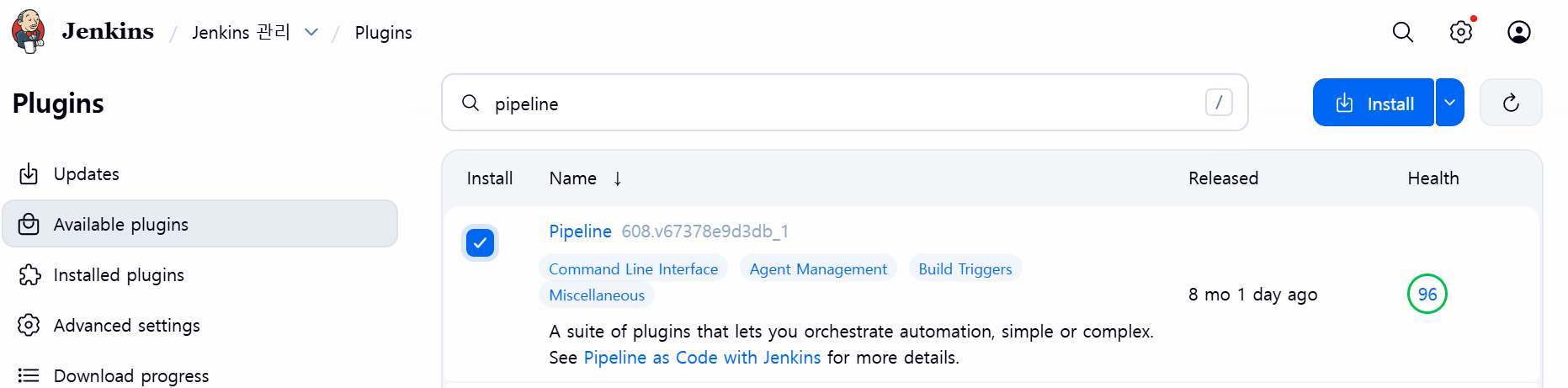Screen dimensions: 1568x388
Task: Filter by Miscellaneous tag
Action: pos(597,295)
